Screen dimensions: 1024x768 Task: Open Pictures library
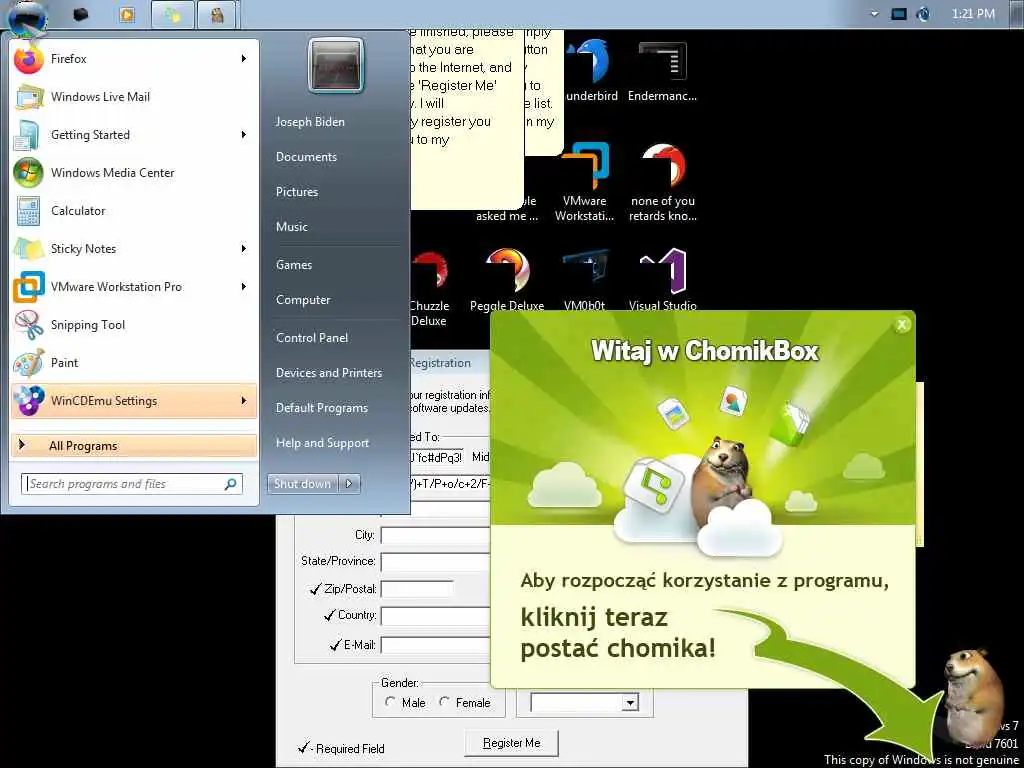click(296, 192)
